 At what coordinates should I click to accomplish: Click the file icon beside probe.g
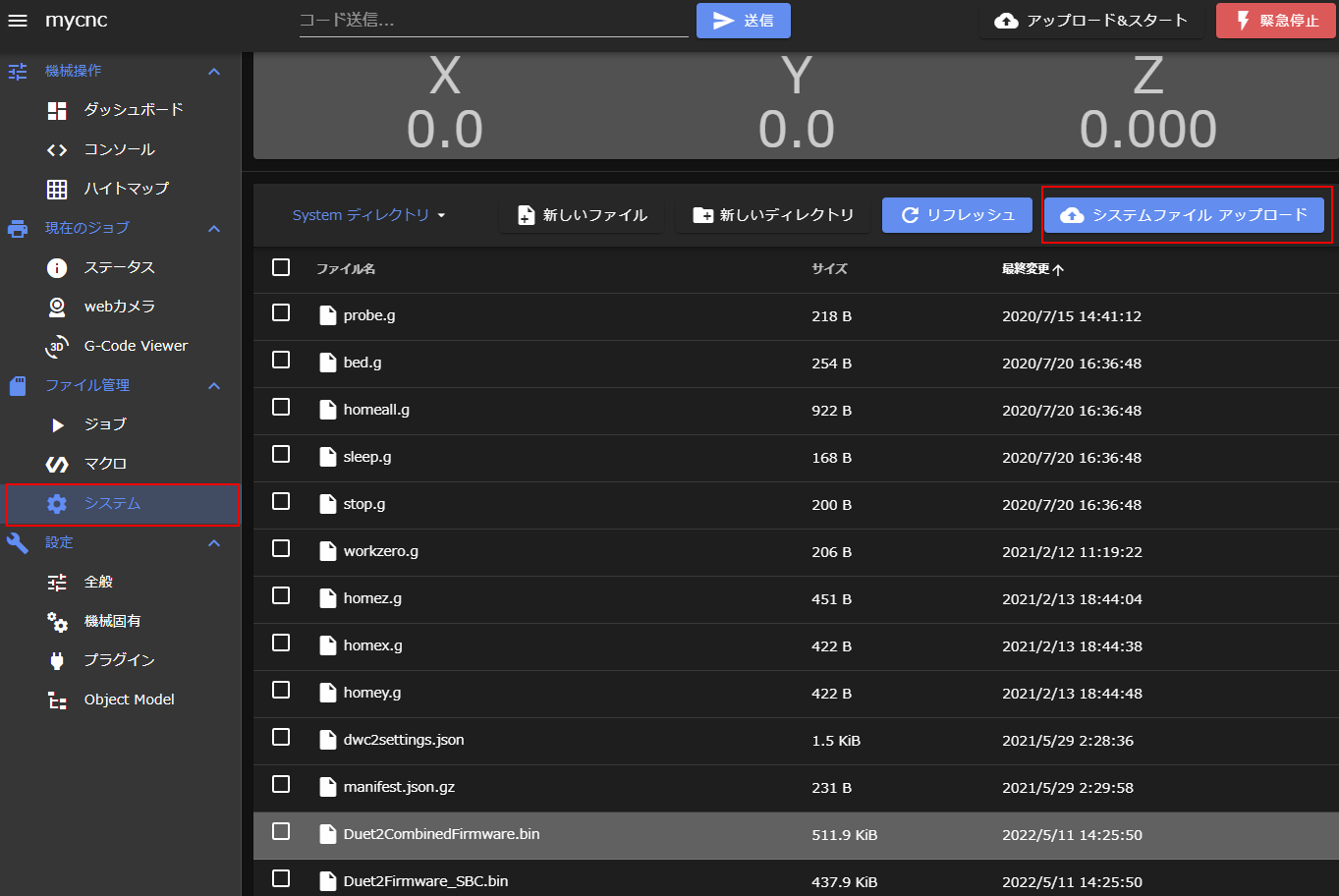click(x=328, y=315)
